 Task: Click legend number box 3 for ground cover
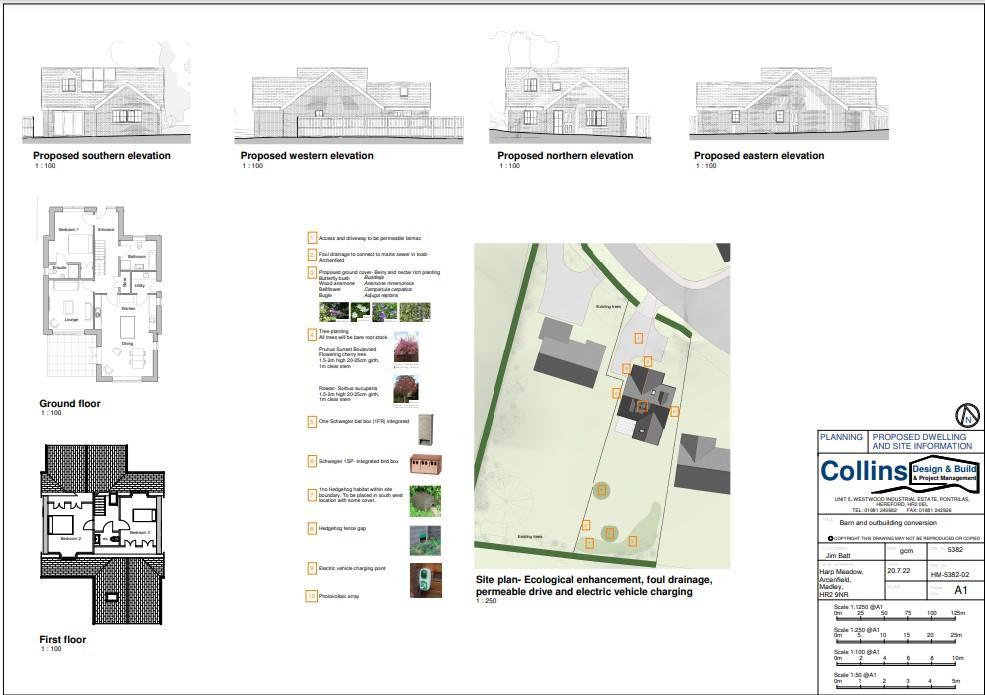pos(312,273)
